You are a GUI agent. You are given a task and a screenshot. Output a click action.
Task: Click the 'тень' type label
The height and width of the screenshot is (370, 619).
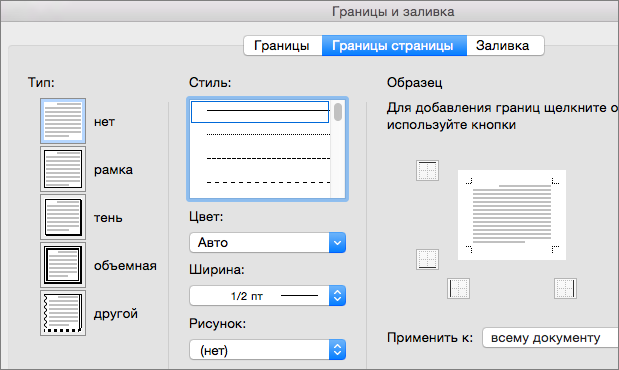click(x=108, y=218)
